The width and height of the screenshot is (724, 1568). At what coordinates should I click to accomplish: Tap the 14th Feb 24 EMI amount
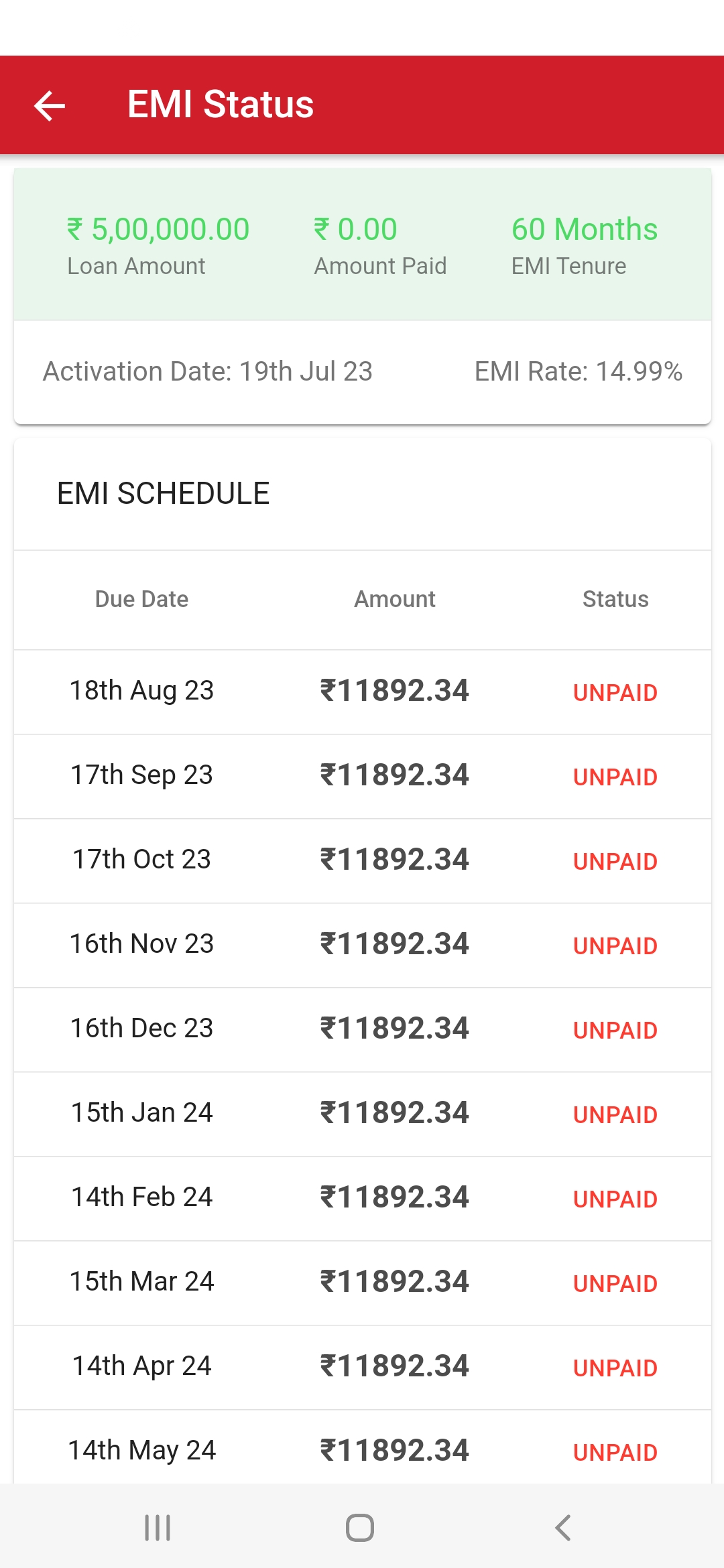[394, 1197]
